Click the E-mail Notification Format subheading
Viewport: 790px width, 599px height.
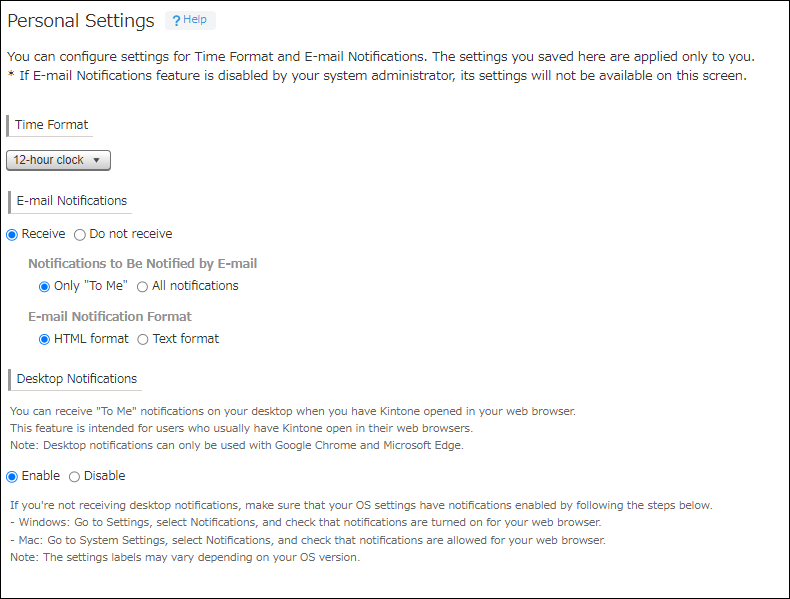[x=110, y=317]
